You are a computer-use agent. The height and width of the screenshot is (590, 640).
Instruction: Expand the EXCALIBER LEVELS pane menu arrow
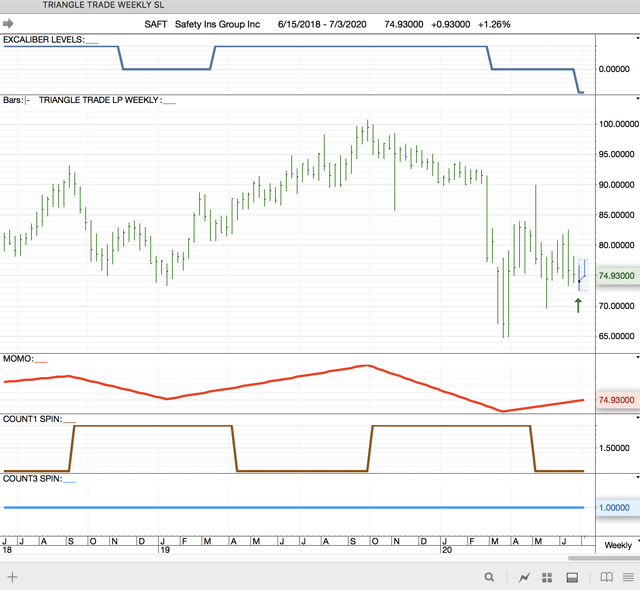(638, 38)
